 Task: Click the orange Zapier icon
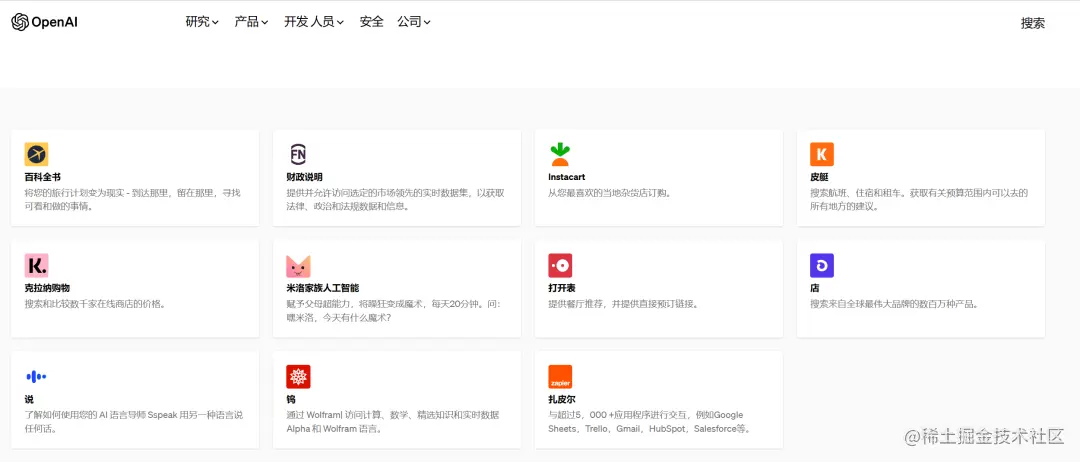[x=560, y=377]
